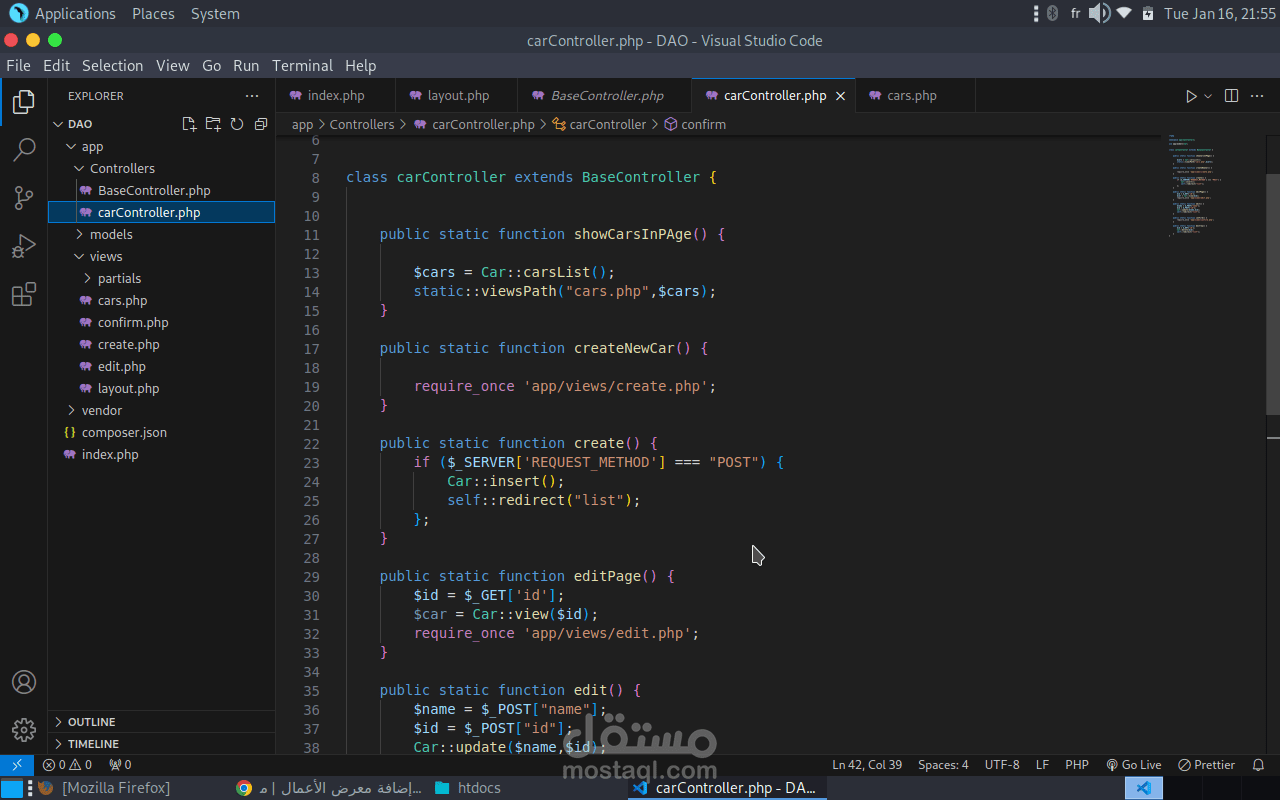Open the Manage gear icon
The height and width of the screenshot is (800, 1280).
[24, 730]
